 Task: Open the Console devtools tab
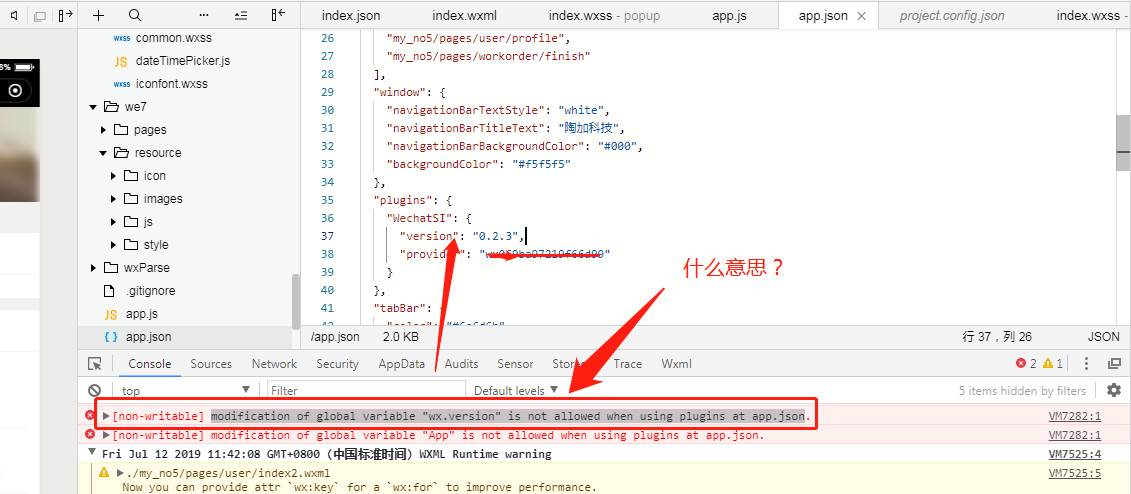pyautogui.click(x=150, y=363)
